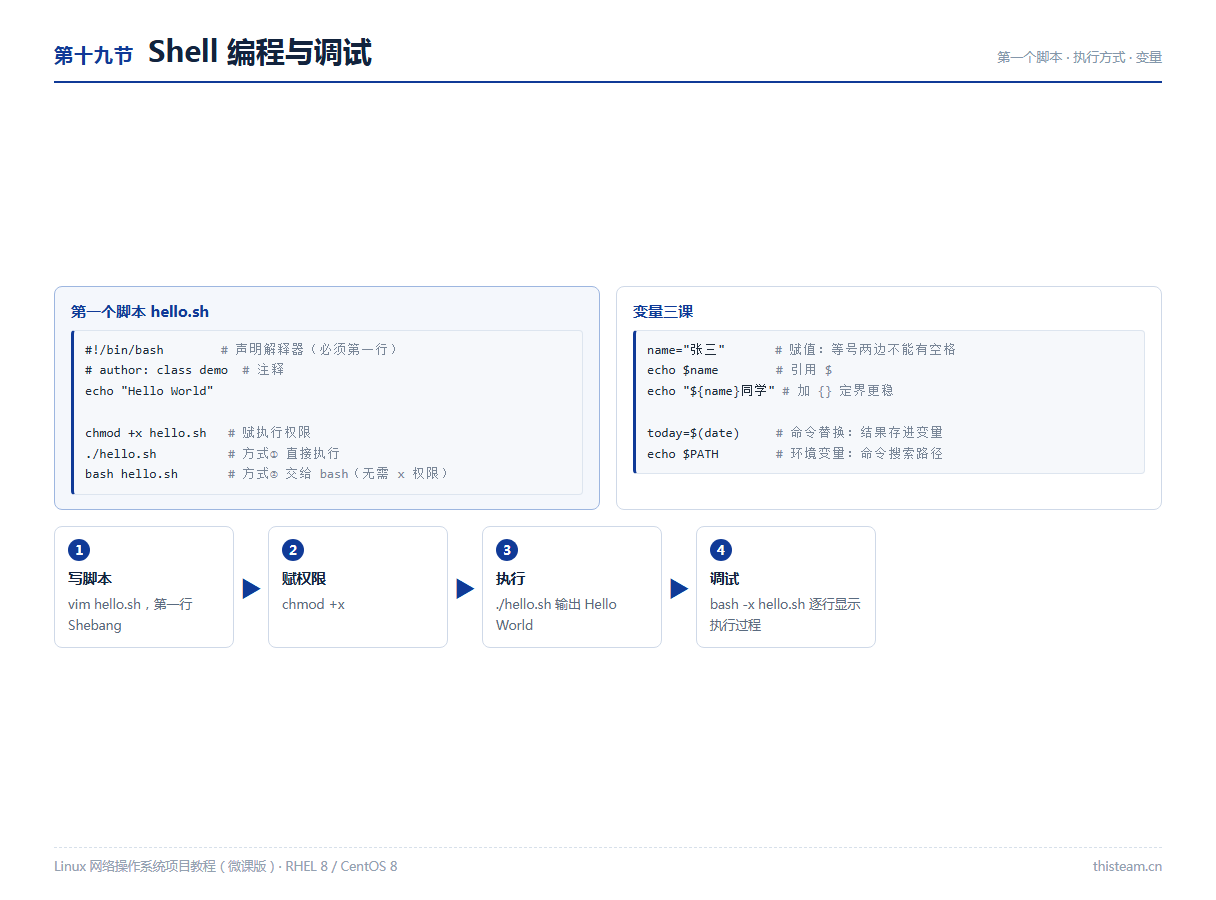Click the comment # 引用 $
Image resolution: width=1216 pixels, height=900 pixels.
click(x=804, y=370)
